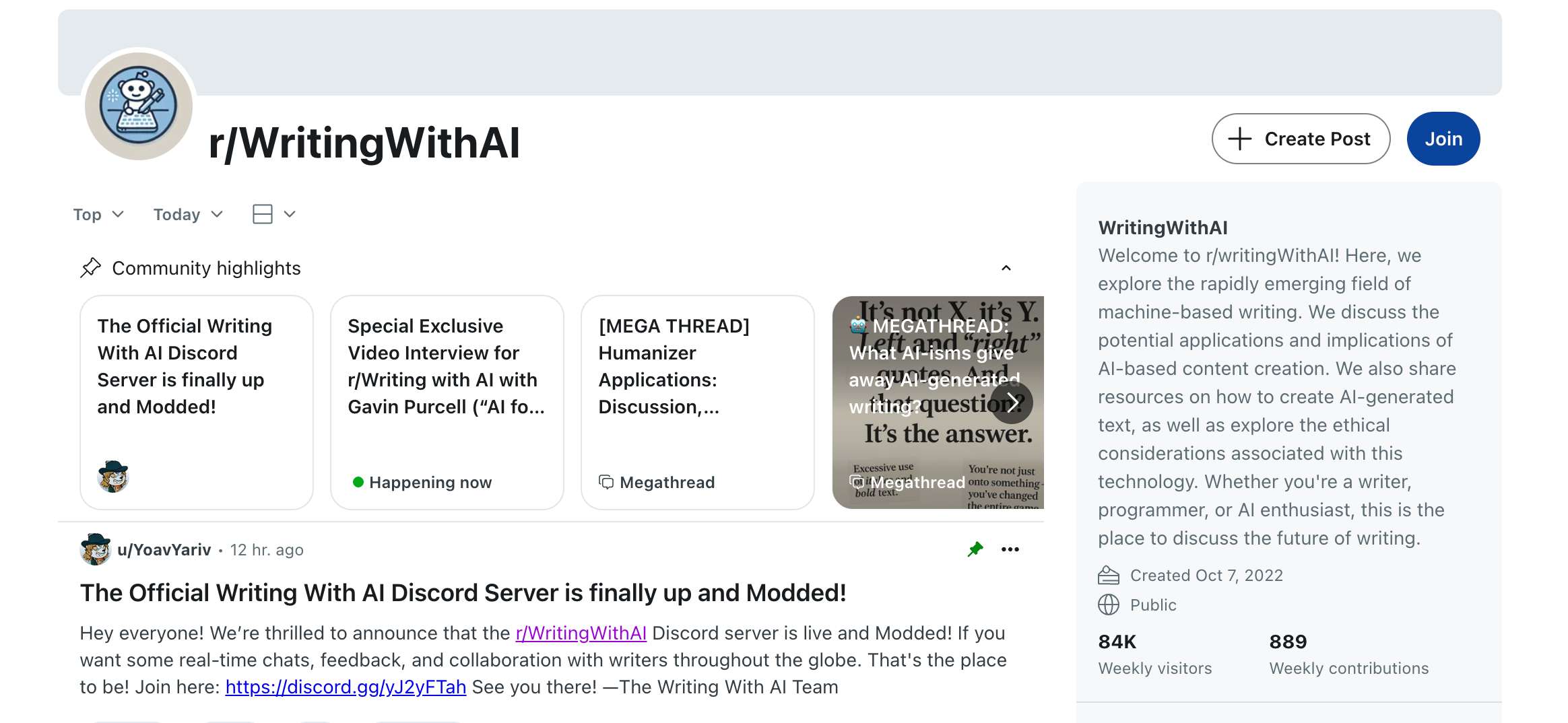Click the plus icon in Create Post
Image resolution: width=1568 pixels, height=723 pixels.
(1239, 139)
